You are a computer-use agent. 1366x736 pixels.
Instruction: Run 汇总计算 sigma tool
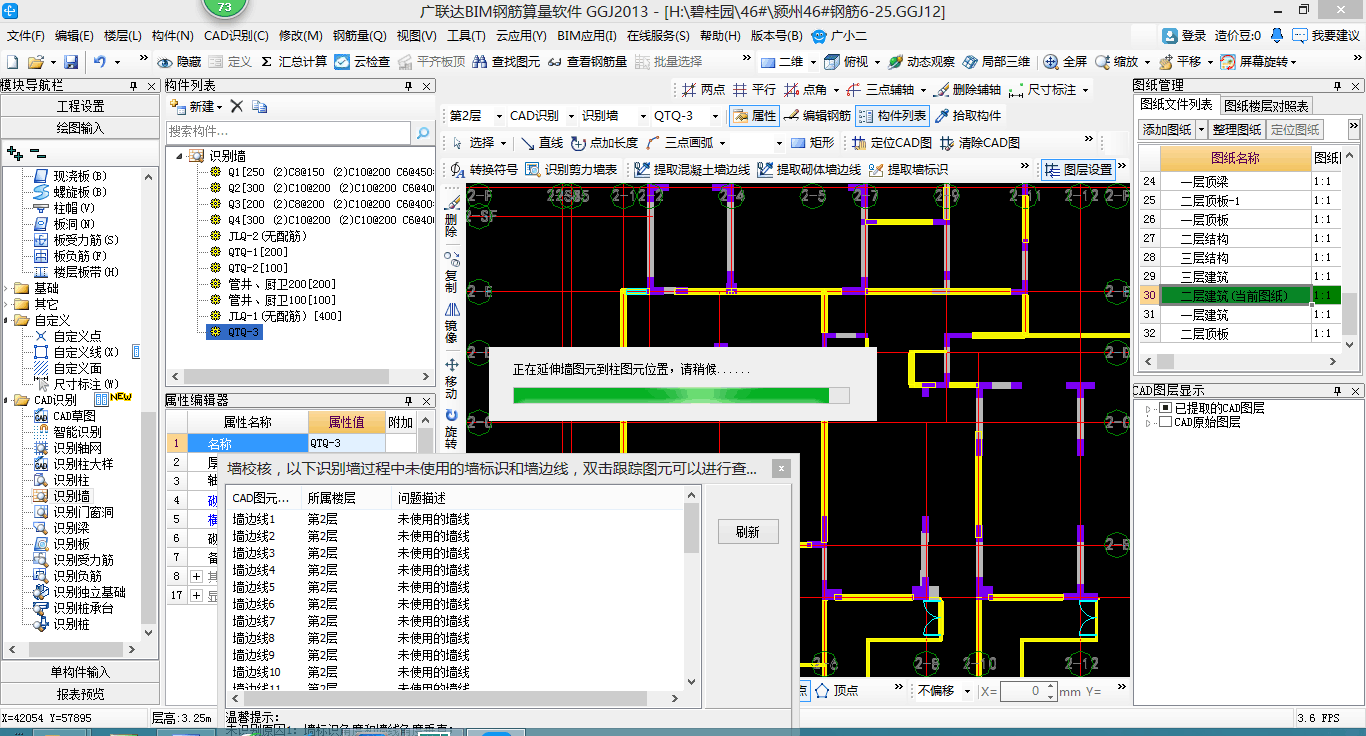click(x=294, y=62)
